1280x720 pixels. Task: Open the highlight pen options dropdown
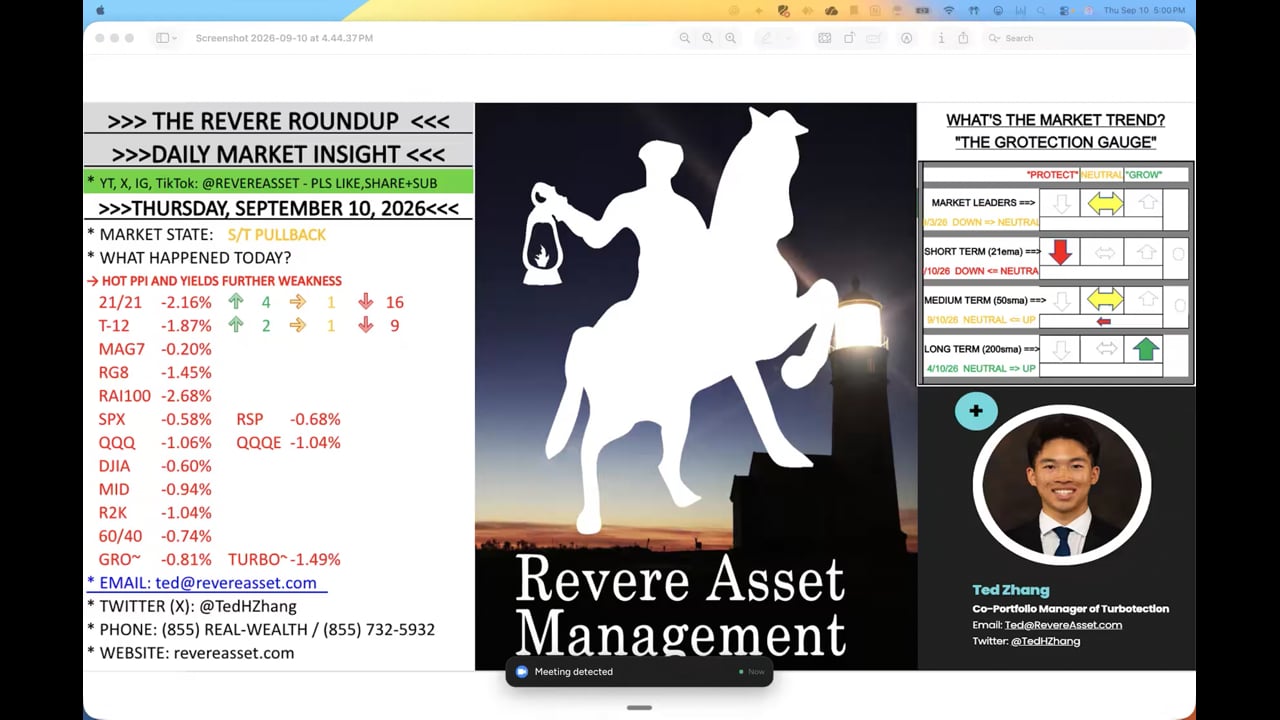pyautogui.click(x=789, y=38)
